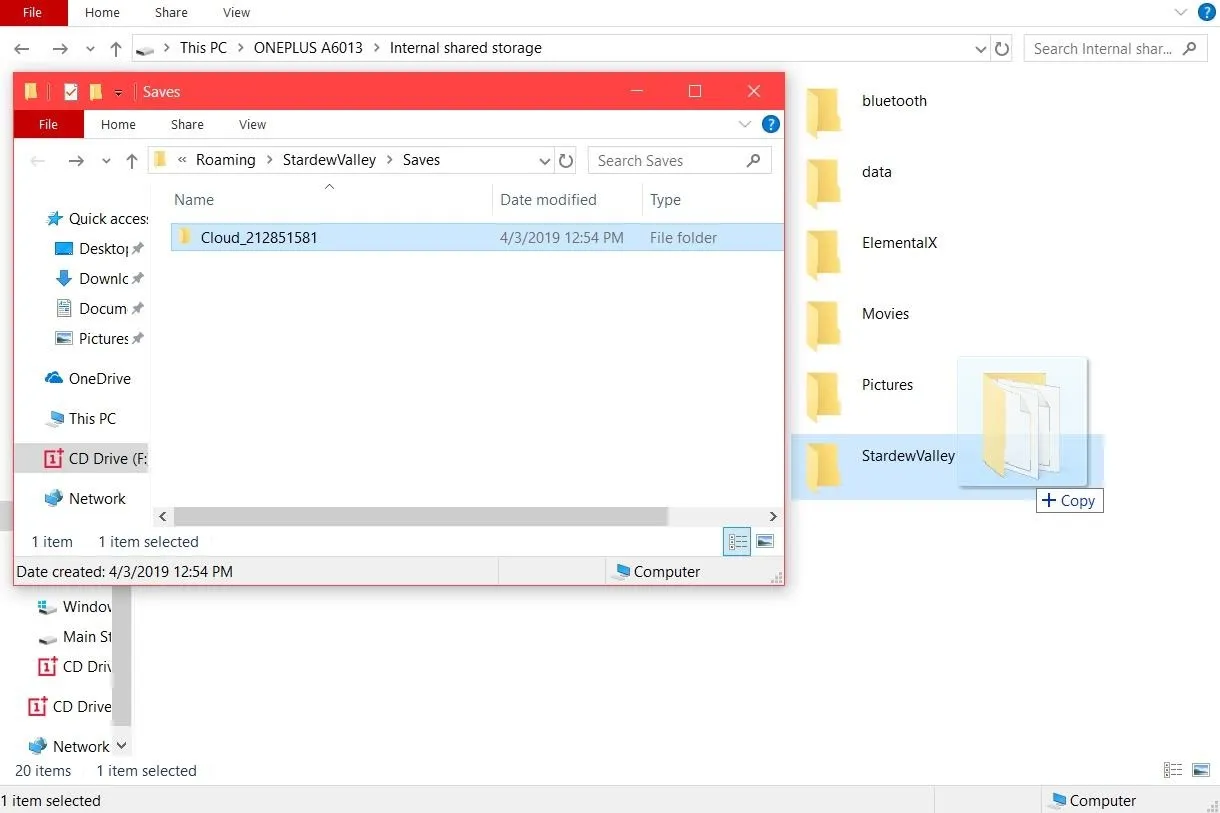Click the Properties checkmark icon in Saves title bar

pos(71,92)
